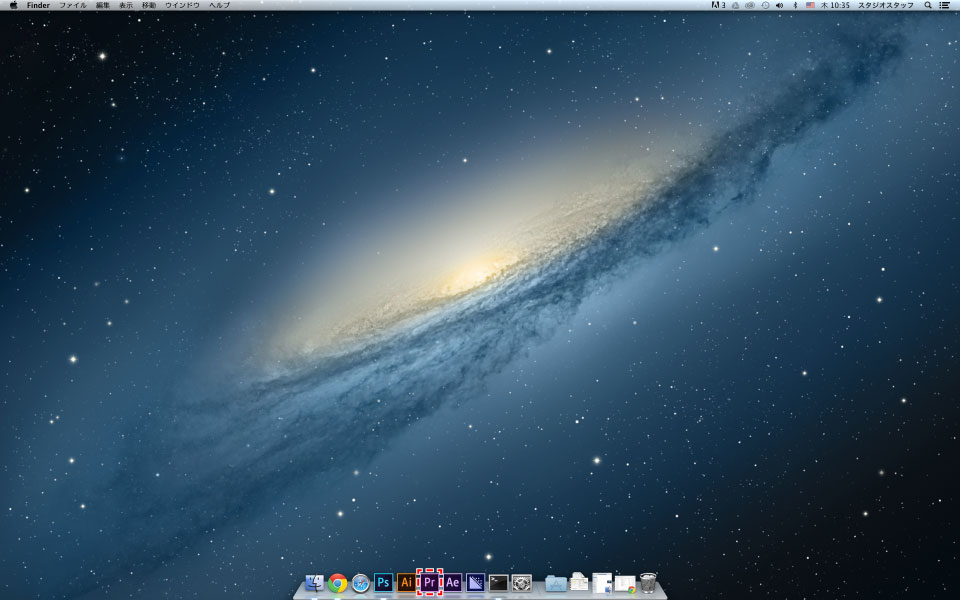The height and width of the screenshot is (600, 960).
Task: Open the Dock stack left of Chrome-badged stack
Action: 602,582
